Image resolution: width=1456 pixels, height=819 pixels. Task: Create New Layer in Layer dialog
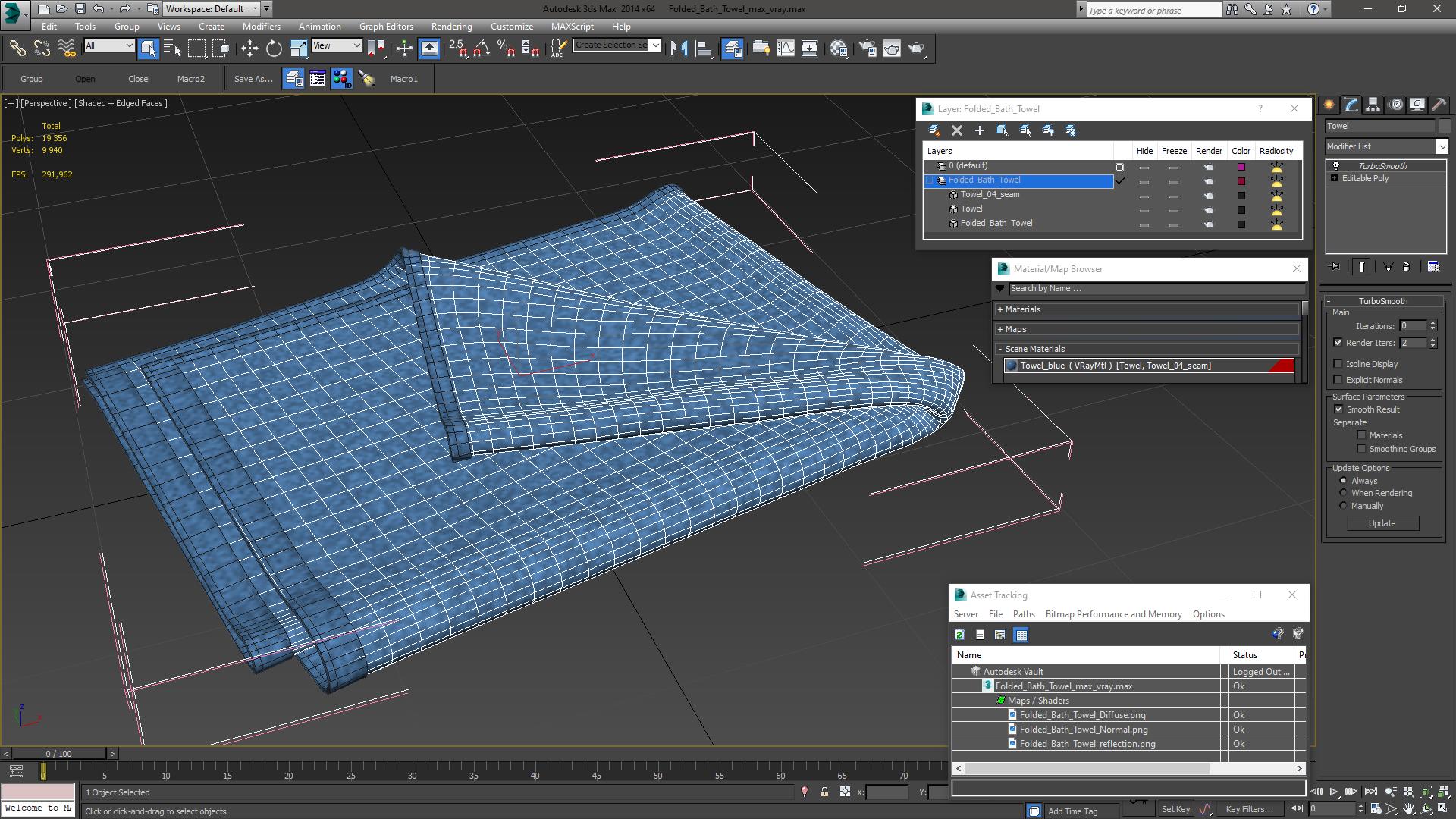tap(934, 130)
